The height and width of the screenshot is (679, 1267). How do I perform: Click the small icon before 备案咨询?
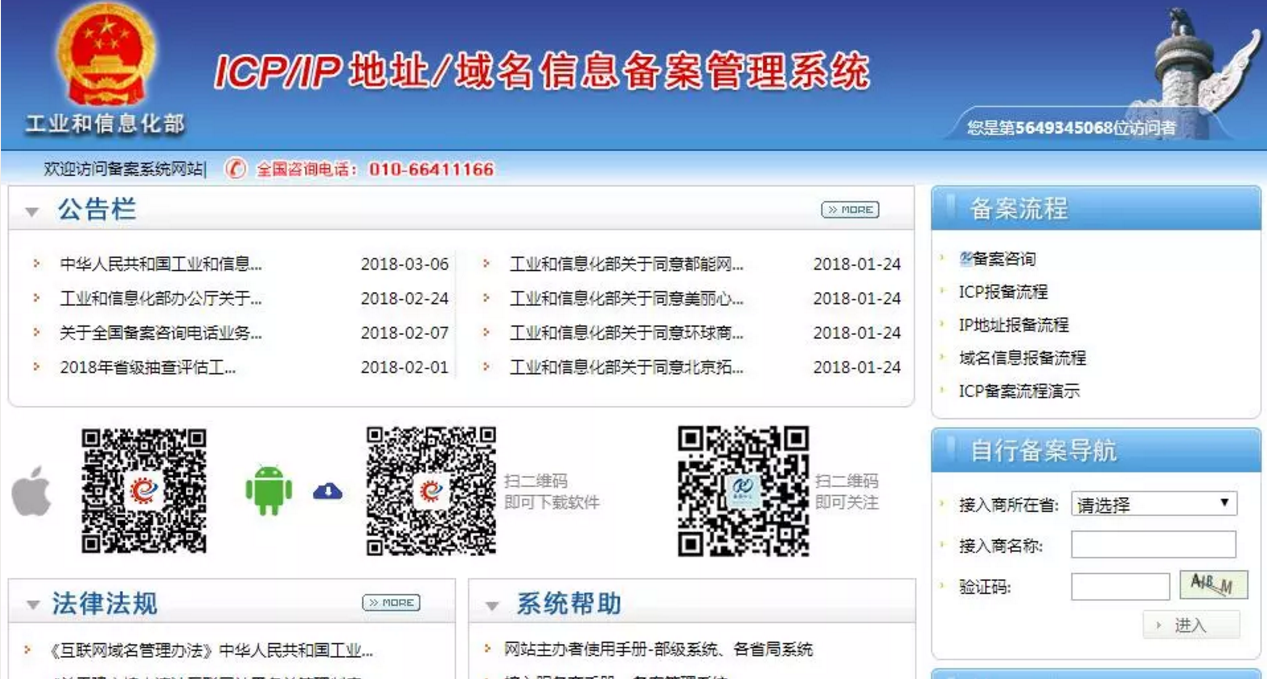coord(965,258)
